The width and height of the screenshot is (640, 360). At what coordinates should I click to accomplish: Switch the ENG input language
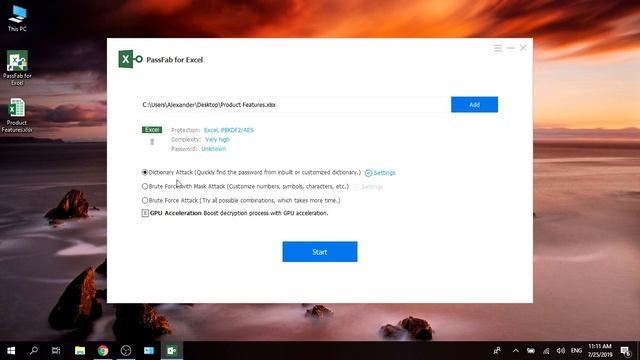(576, 351)
